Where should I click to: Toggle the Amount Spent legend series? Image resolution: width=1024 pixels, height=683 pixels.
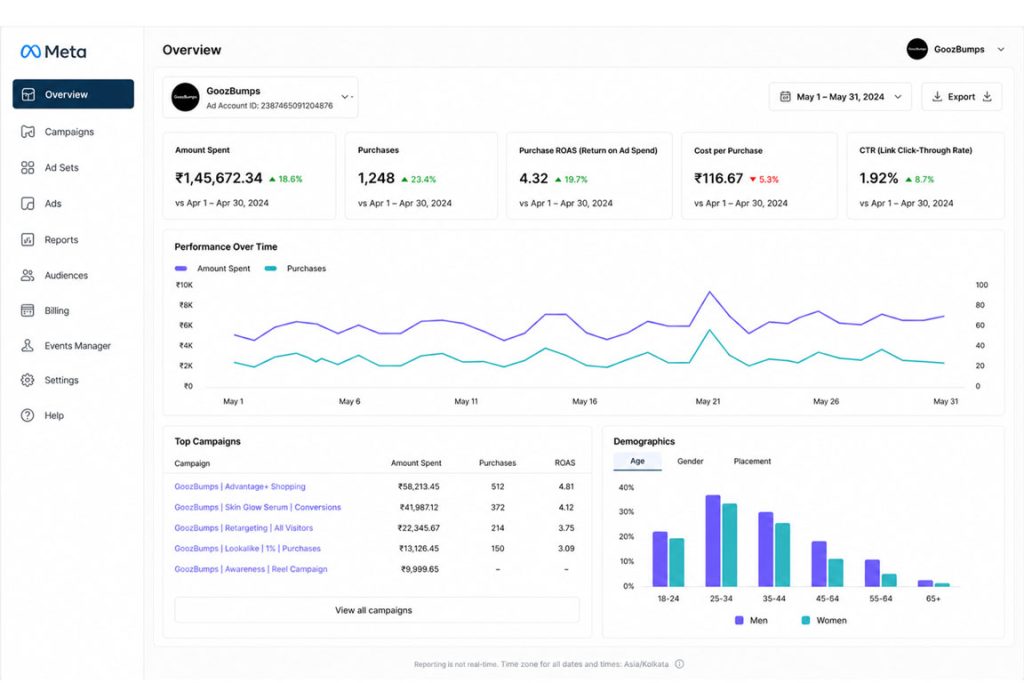click(x=212, y=268)
